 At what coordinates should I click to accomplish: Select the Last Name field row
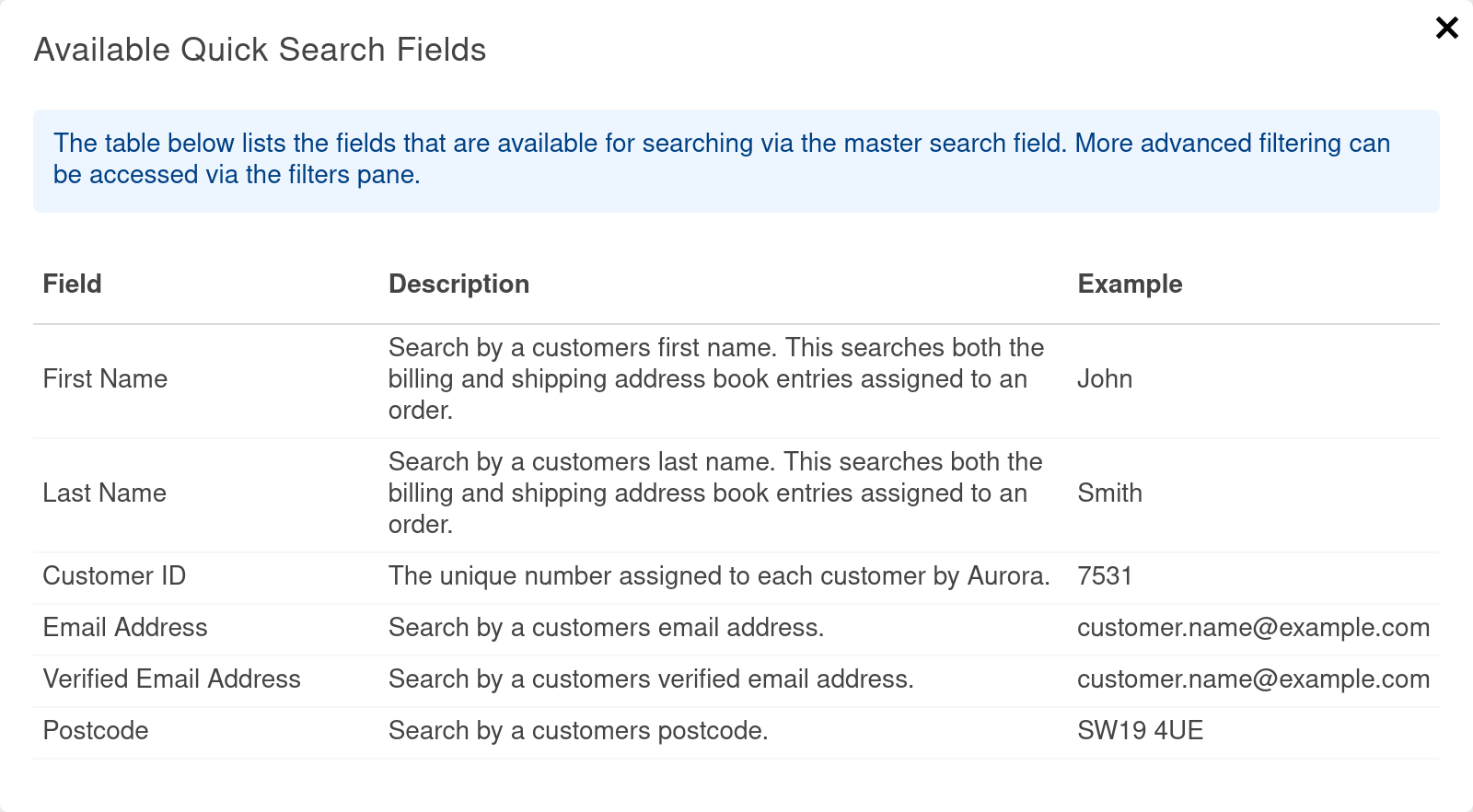tap(104, 493)
